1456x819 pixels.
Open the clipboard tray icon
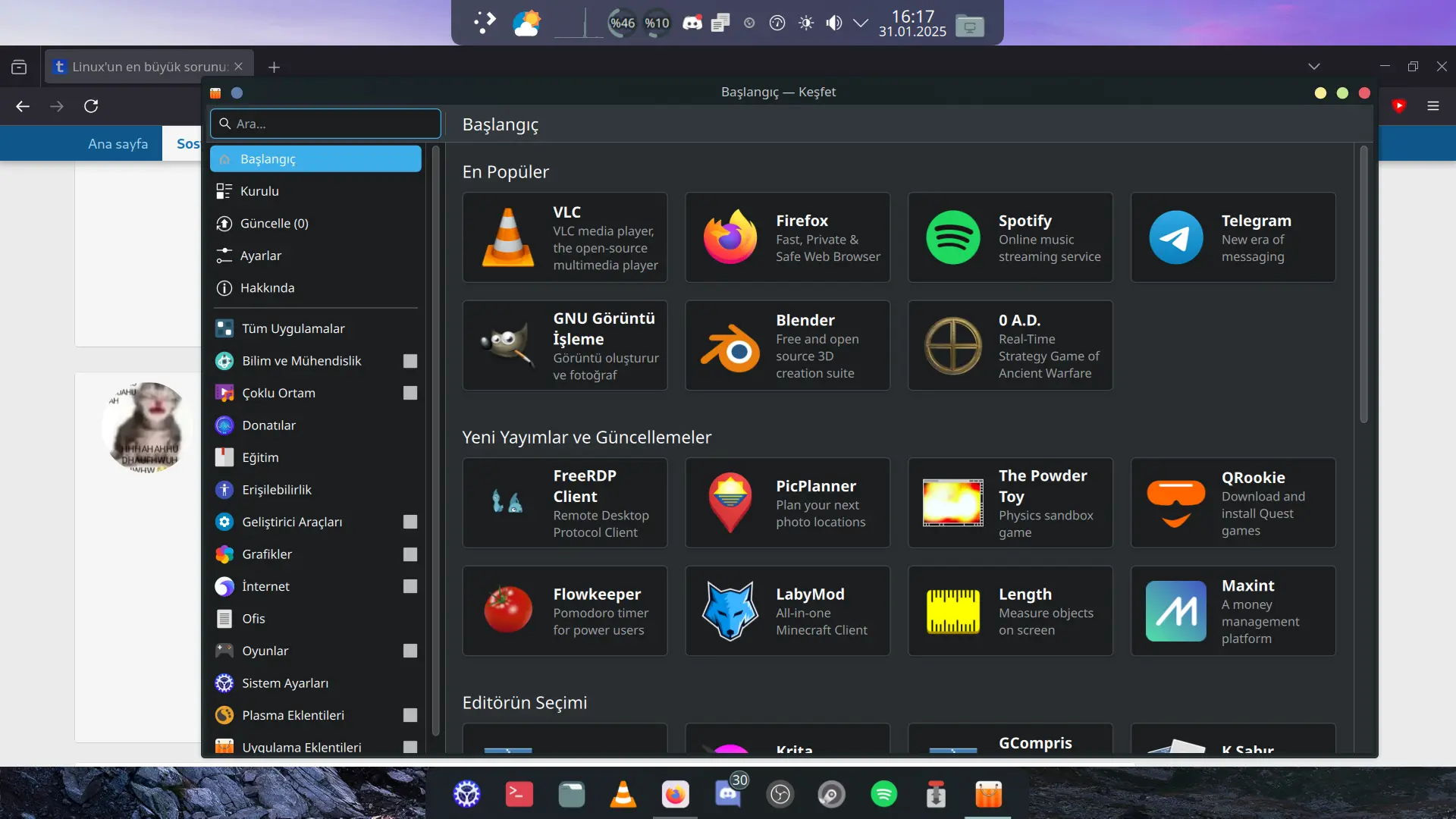tap(720, 23)
